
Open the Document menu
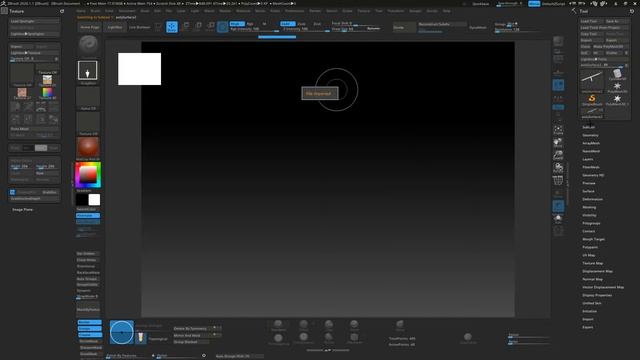click(x=127, y=11)
